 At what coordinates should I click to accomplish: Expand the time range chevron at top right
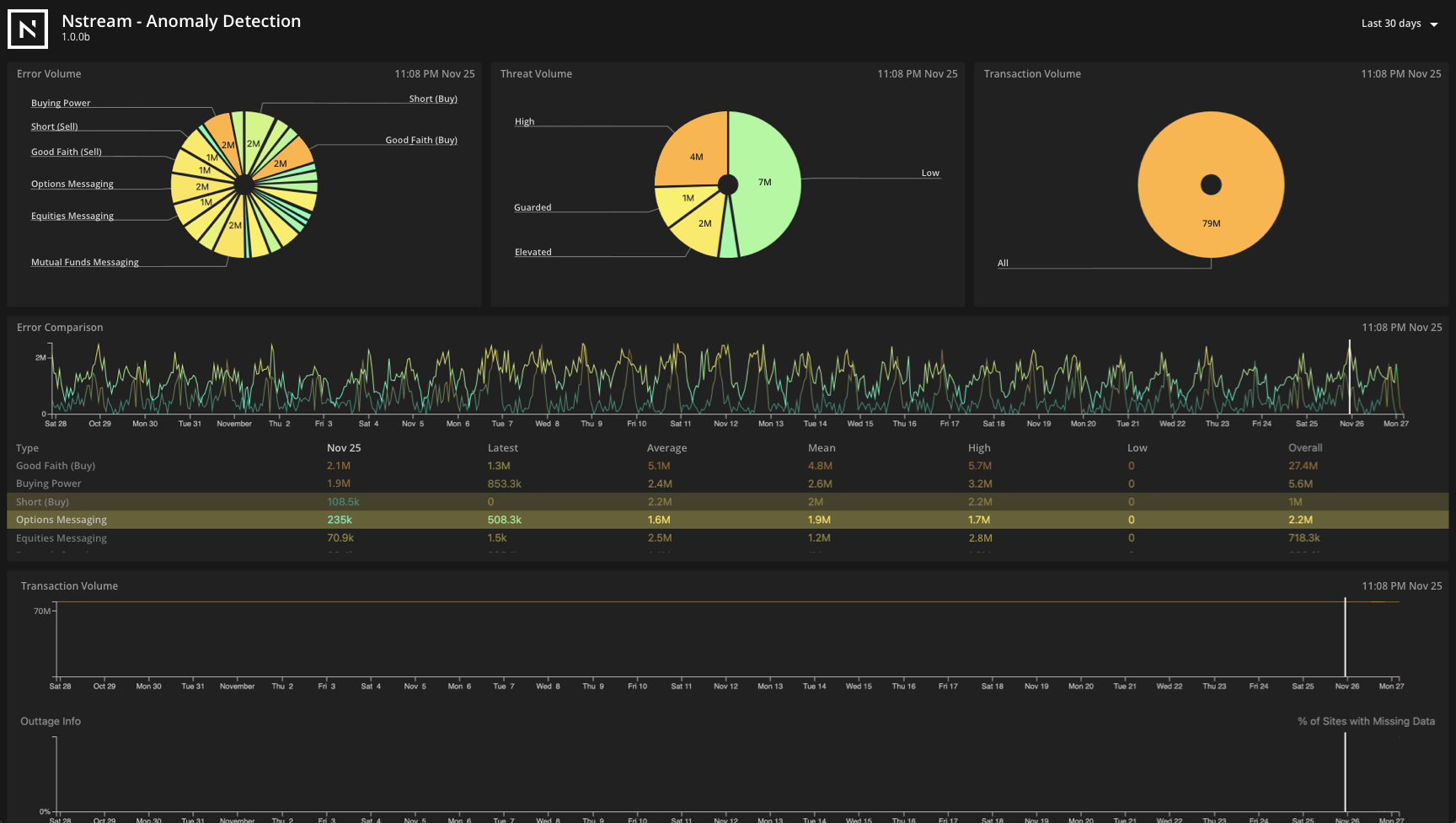pyautogui.click(x=1435, y=24)
